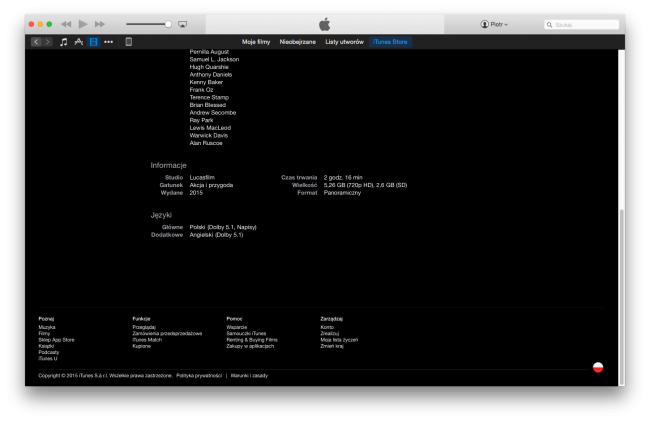Screen dimensions: 650x422
Task: Open the Nieobejrzane tab
Action: pos(298,42)
